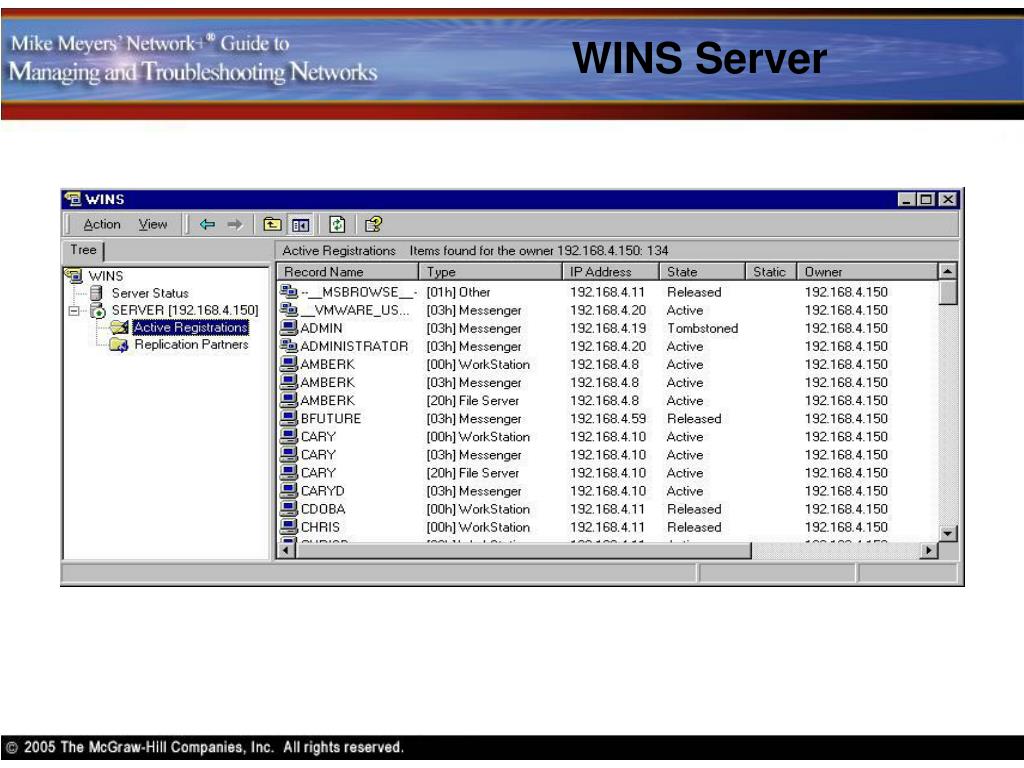Screen dimensions: 1024x768
Task: Open the Action menu
Action: coord(102,225)
